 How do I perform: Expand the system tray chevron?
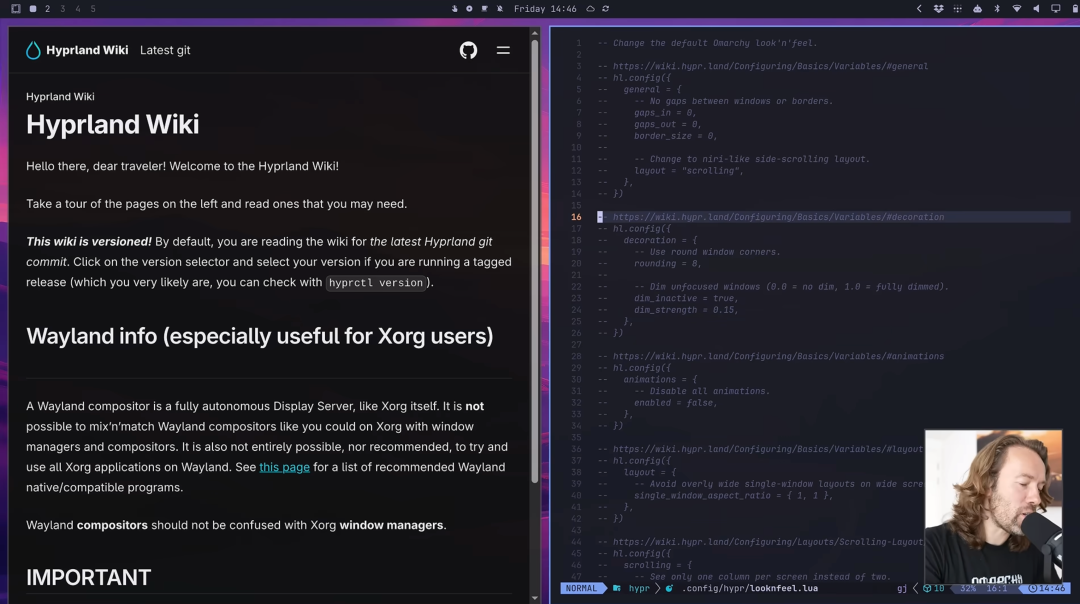(919, 9)
